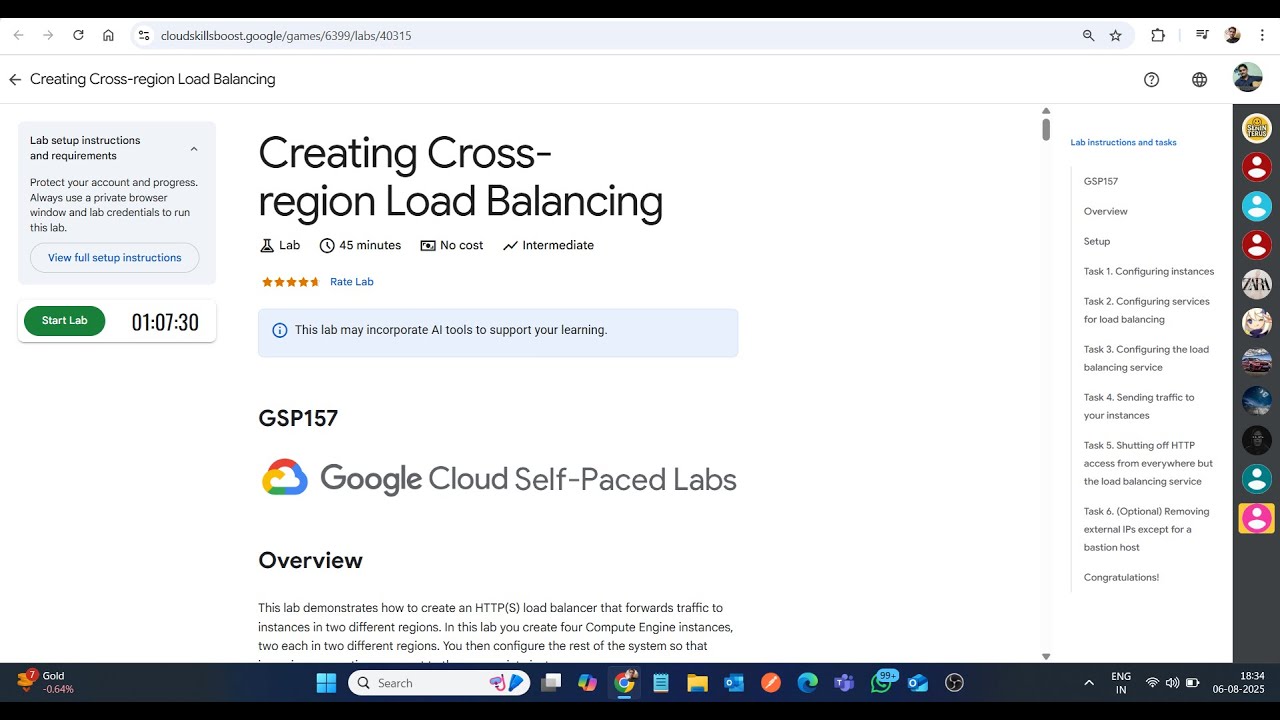
Task: Click the Start Lab button
Action: click(x=64, y=321)
